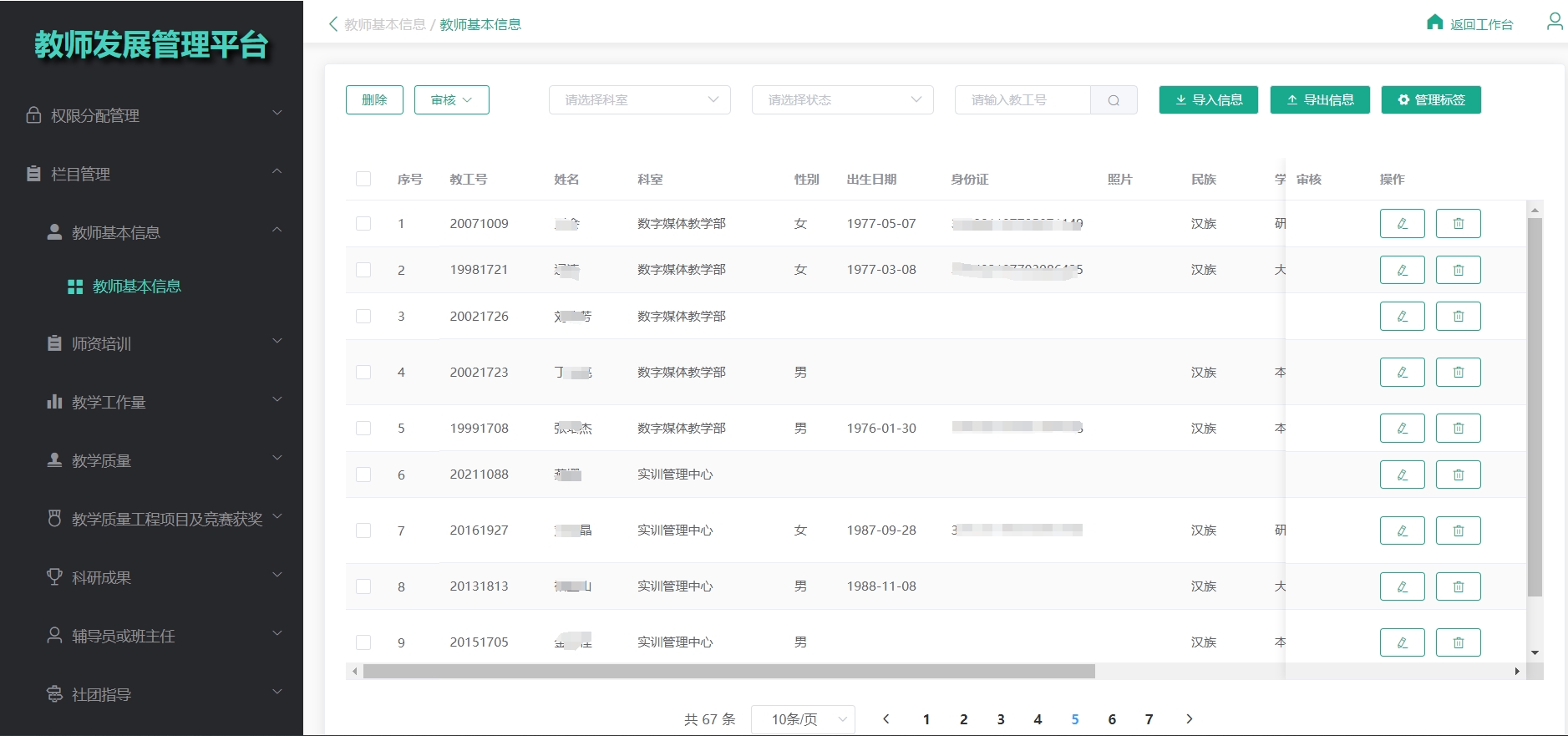Toggle the select-all header checkbox

363,179
